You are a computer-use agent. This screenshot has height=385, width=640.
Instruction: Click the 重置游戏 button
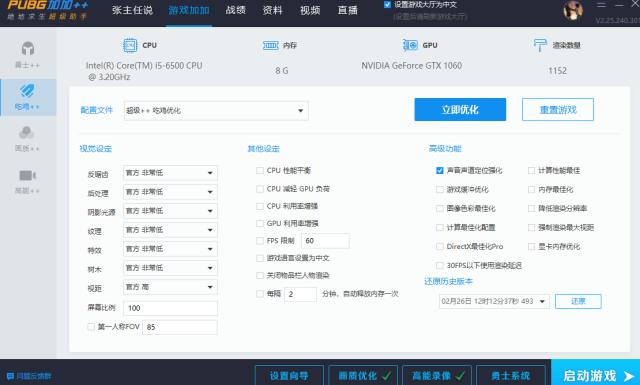[x=558, y=109]
